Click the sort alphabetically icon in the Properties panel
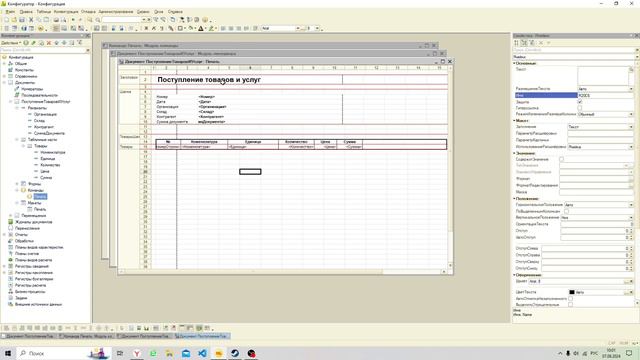The width and height of the screenshot is (640, 360). (x=516, y=43)
